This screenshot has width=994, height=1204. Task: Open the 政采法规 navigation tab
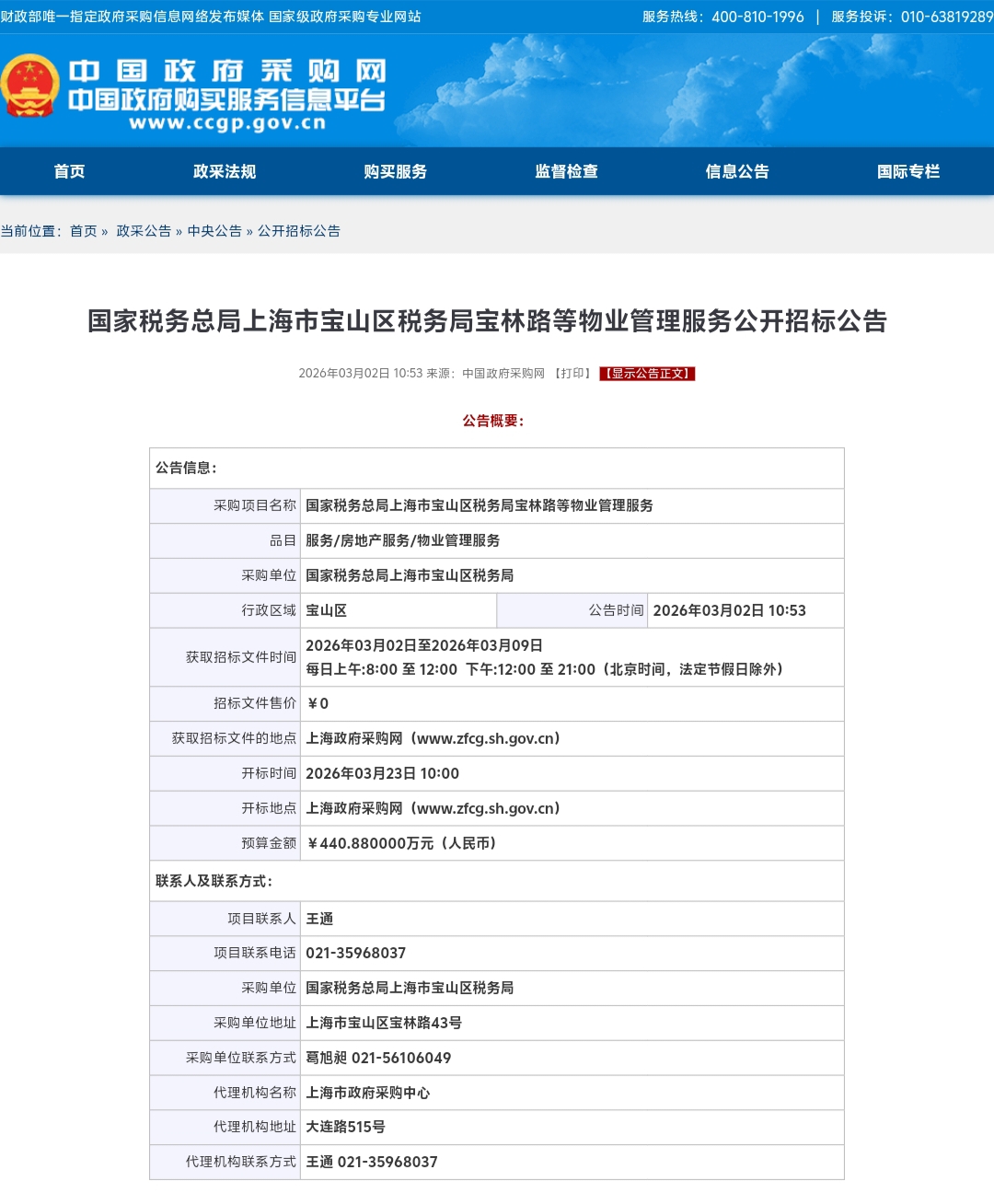tap(225, 171)
